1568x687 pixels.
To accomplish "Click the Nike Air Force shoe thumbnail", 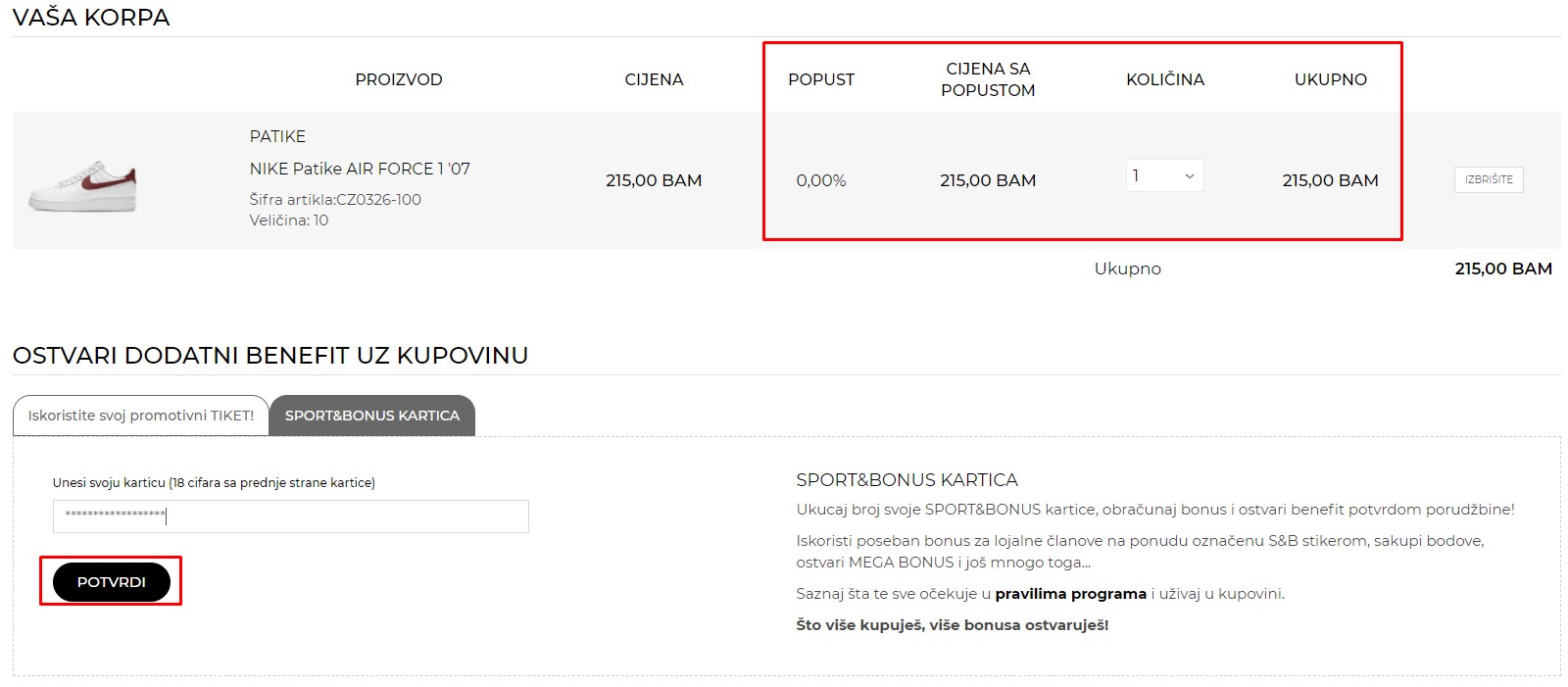I will [x=82, y=185].
